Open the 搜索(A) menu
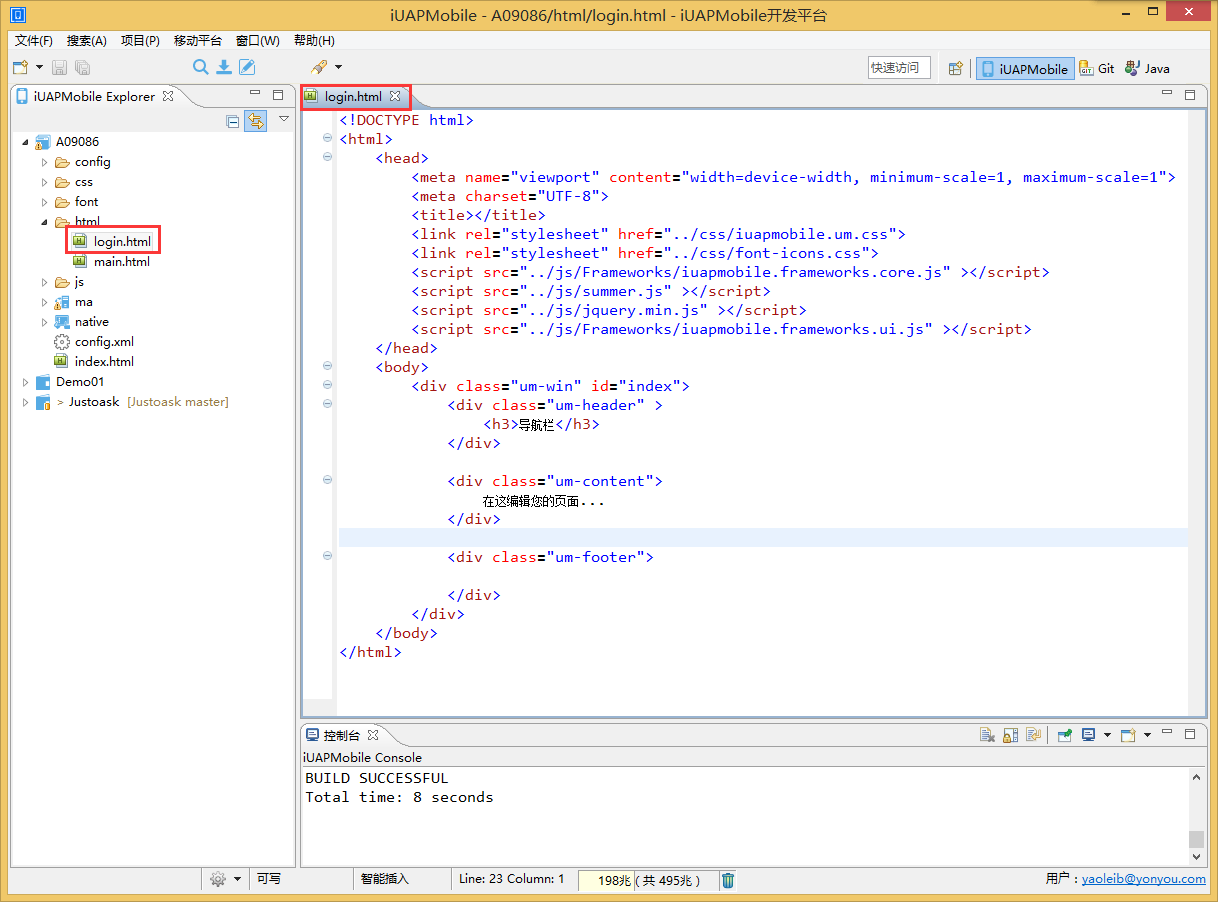This screenshot has width=1218, height=902. (x=86, y=41)
